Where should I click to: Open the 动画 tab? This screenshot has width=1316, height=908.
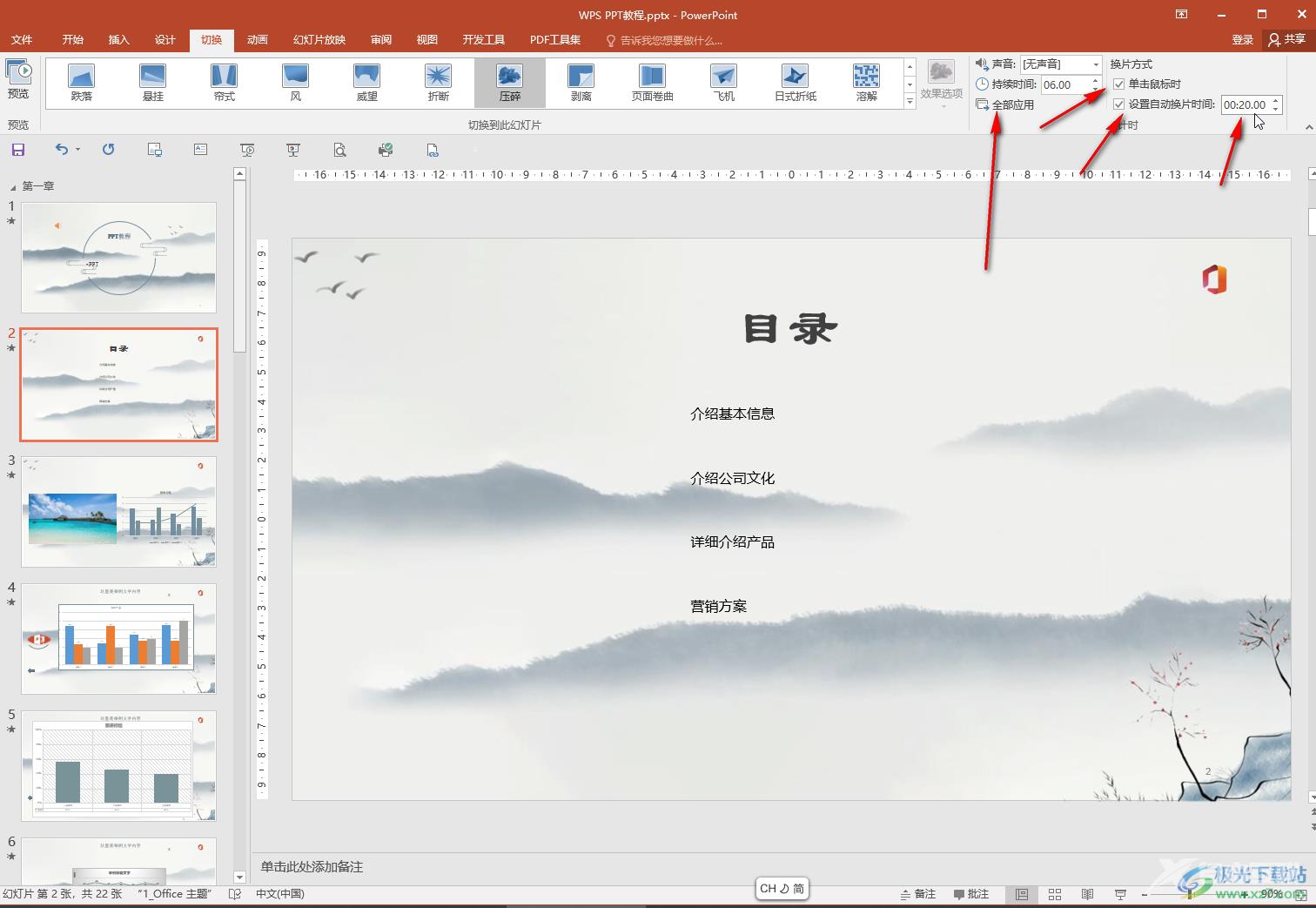pos(258,40)
